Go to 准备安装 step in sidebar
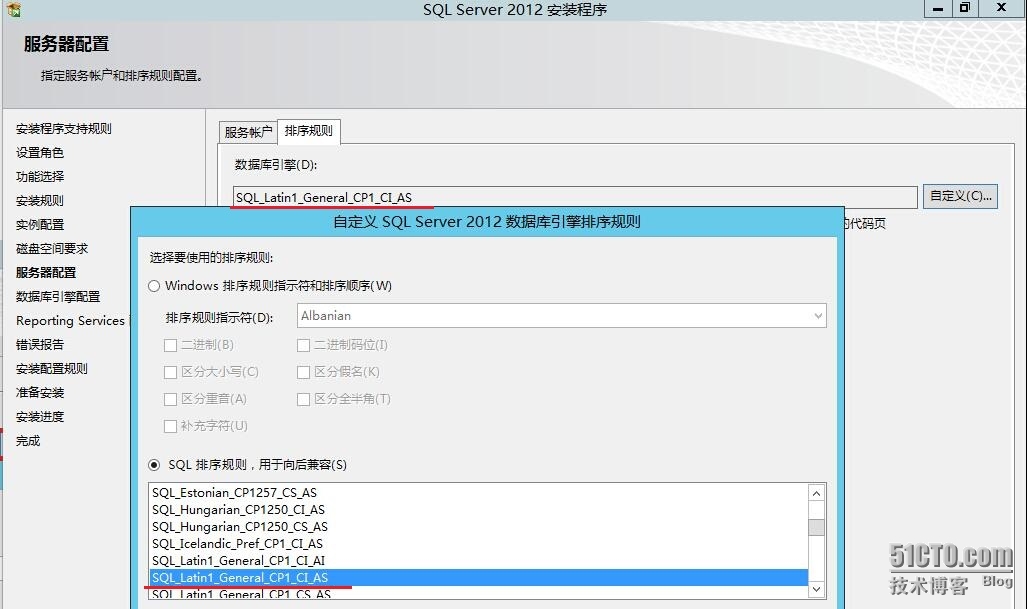Image resolution: width=1027 pixels, height=609 pixels. coord(40,392)
